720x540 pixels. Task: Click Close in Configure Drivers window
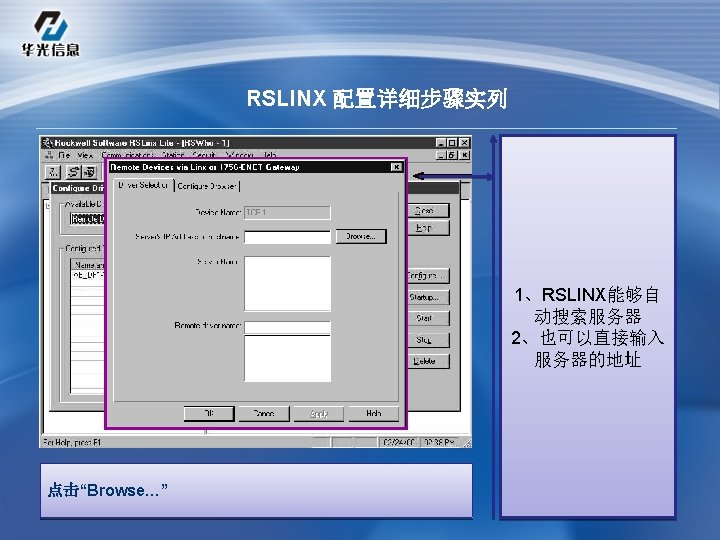[428, 211]
